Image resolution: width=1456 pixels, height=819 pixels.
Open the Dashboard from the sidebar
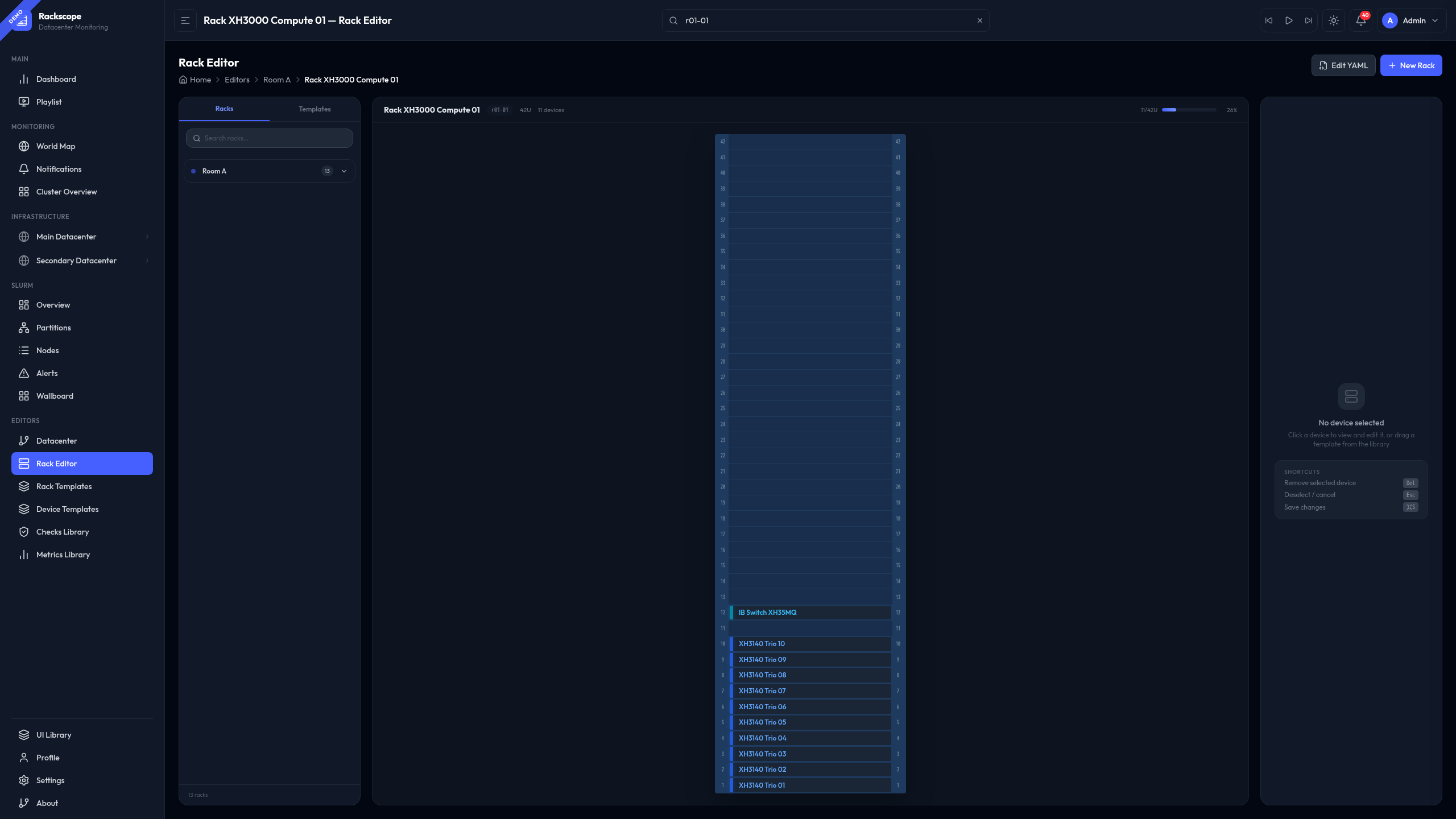(57, 79)
